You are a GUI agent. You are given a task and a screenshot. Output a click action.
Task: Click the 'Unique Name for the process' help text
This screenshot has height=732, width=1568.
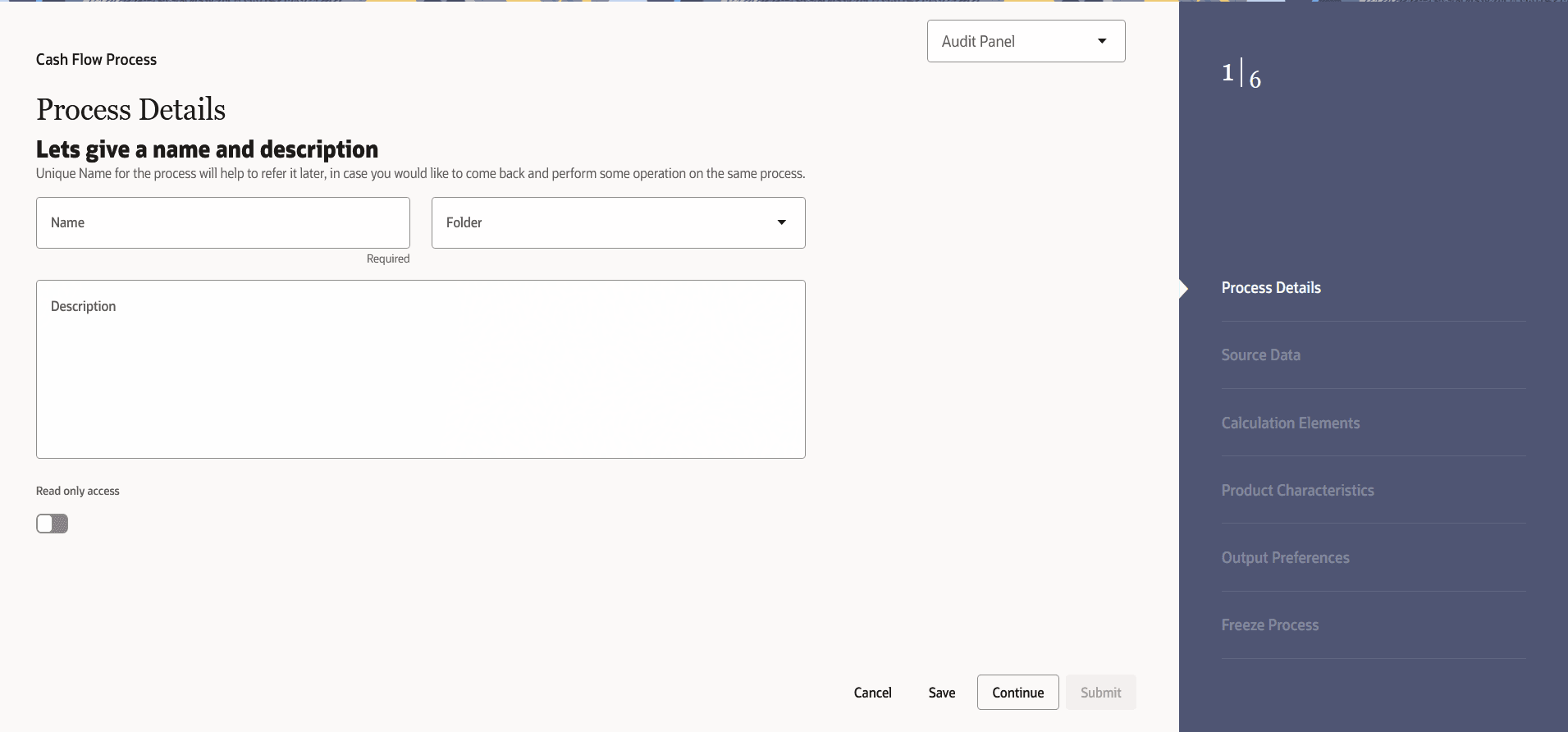[x=420, y=173]
